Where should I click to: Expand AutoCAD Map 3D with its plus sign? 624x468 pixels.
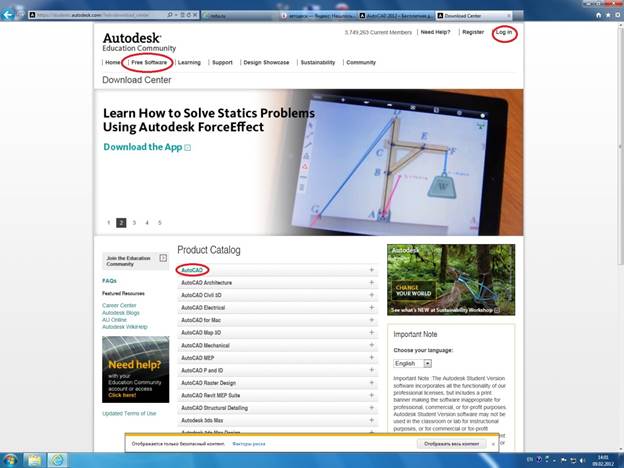click(371, 332)
